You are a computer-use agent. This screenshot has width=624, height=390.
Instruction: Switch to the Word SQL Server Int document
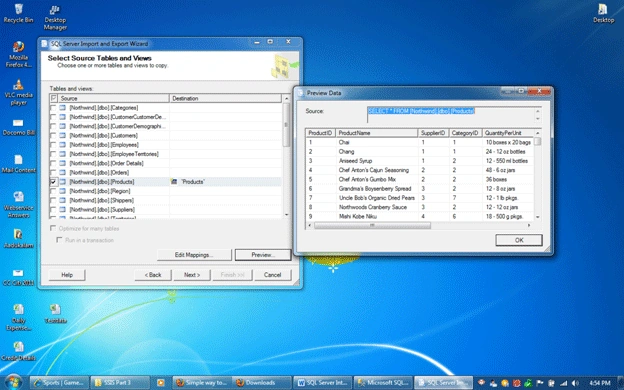click(x=323, y=383)
